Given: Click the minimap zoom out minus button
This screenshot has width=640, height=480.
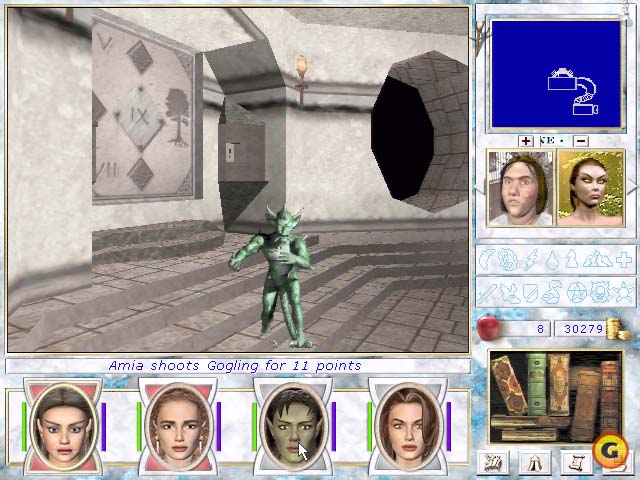Looking at the screenshot, I should 581,141.
